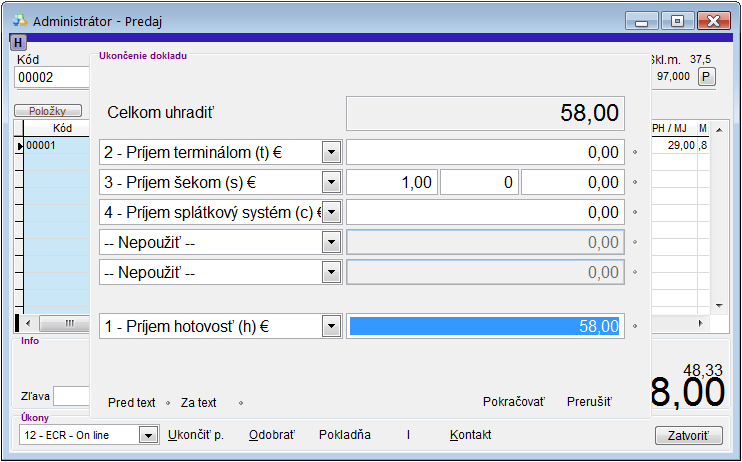The image size is (742, 462).
Task: Click Prerušiť to cancel payment
Action: coord(588,402)
